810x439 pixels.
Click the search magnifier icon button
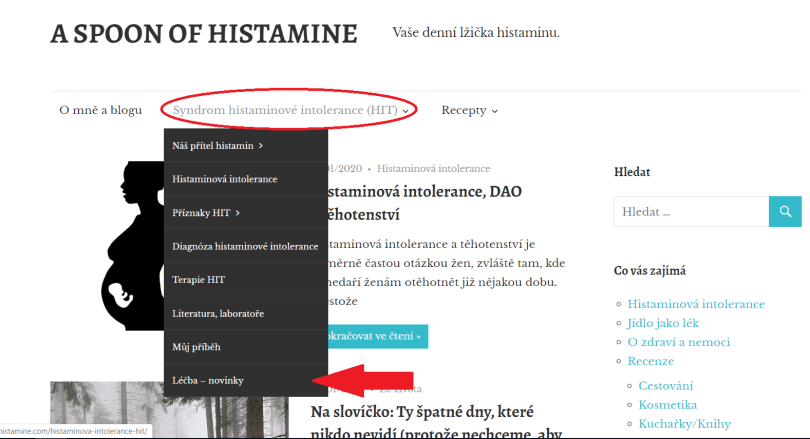[785, 212]
